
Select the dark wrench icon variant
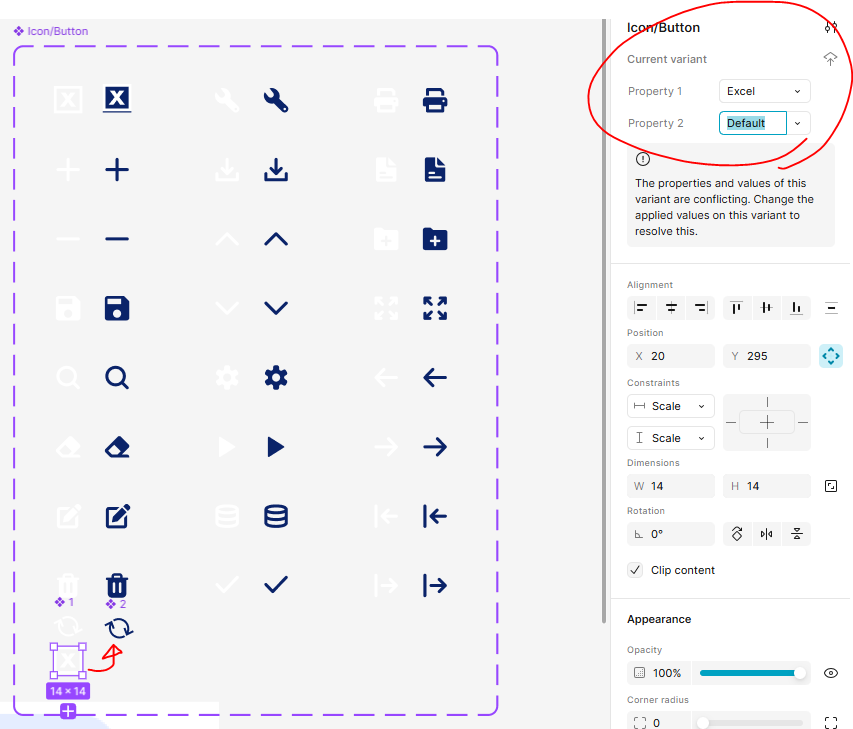[276, 100]
